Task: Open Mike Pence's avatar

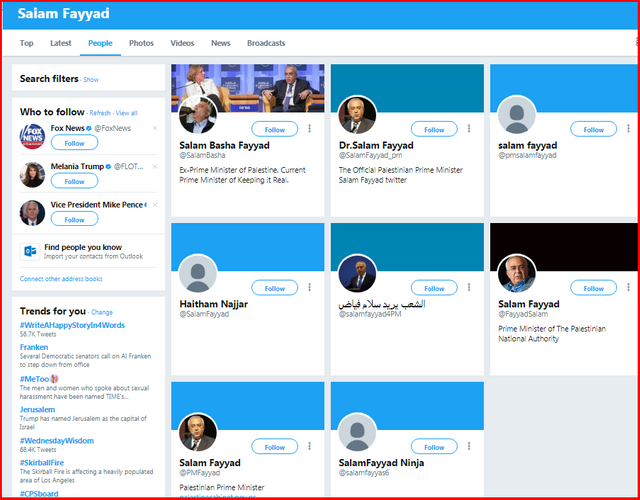Action: click(x=32, y=213)
